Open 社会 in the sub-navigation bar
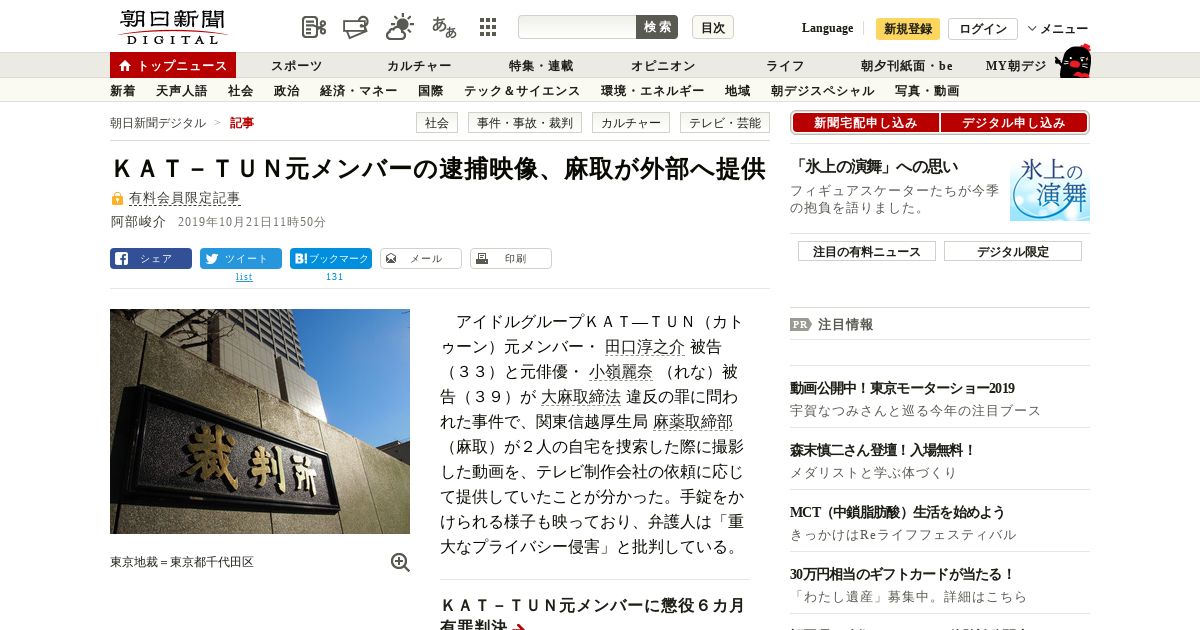This screenshot has height=630, width=1200. (240, 91)
